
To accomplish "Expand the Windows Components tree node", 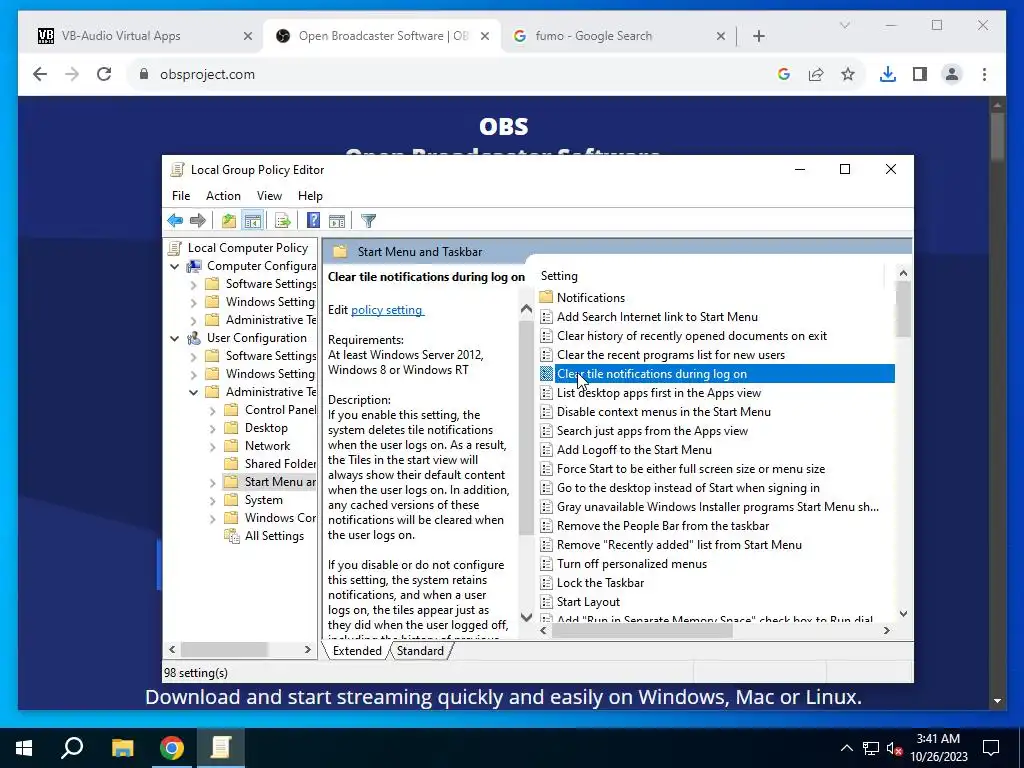I will coord(212,519).
